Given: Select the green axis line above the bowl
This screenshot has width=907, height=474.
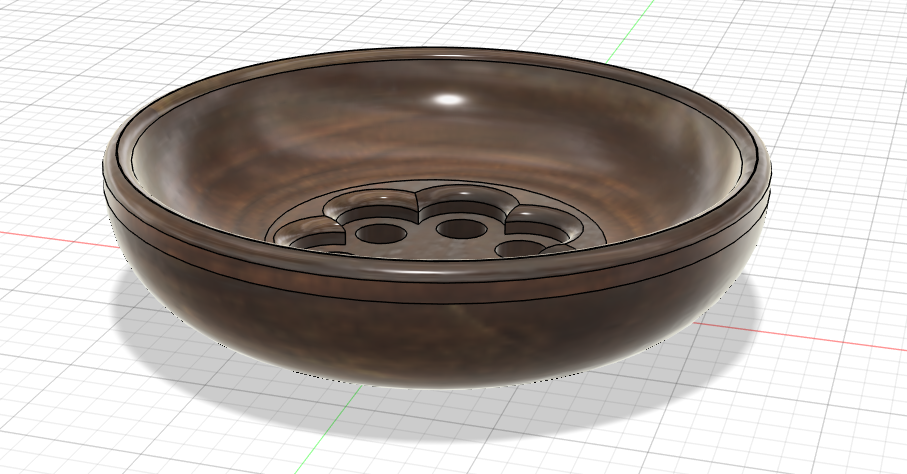Looking at the screenshot, I should pyautogui.click(x=640, y=22).
